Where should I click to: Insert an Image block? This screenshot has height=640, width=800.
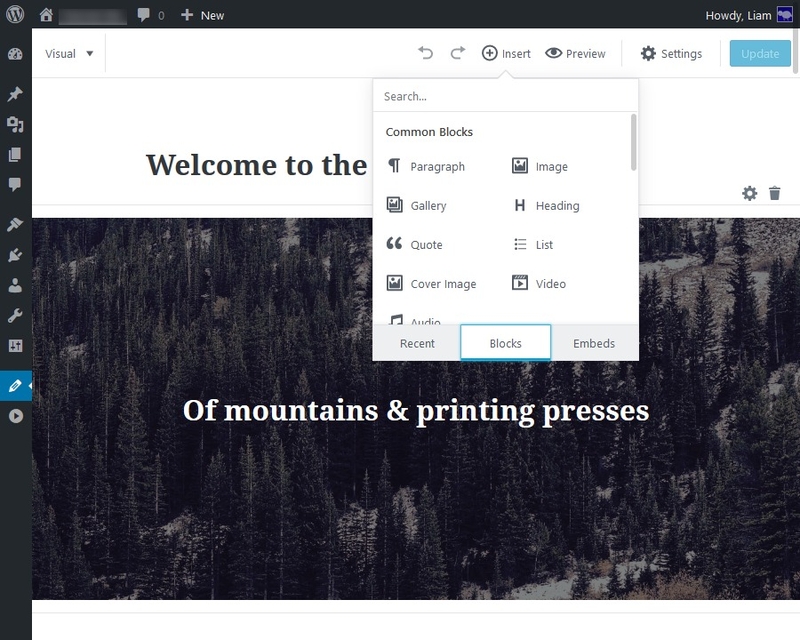click(x=539, y=166)
